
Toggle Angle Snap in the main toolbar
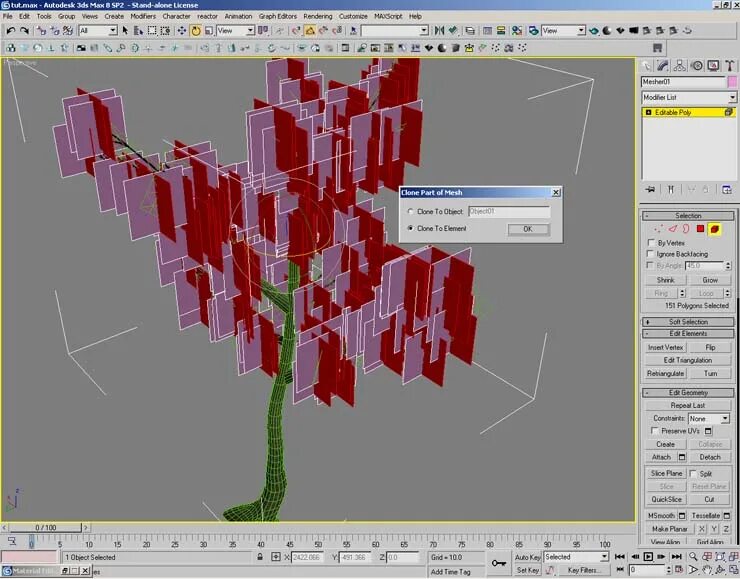pyautogui.click(x=310, y=31)
